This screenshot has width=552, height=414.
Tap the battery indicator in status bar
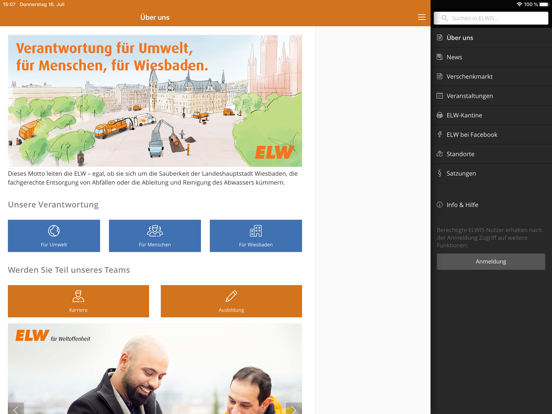(x=544, y=4)
